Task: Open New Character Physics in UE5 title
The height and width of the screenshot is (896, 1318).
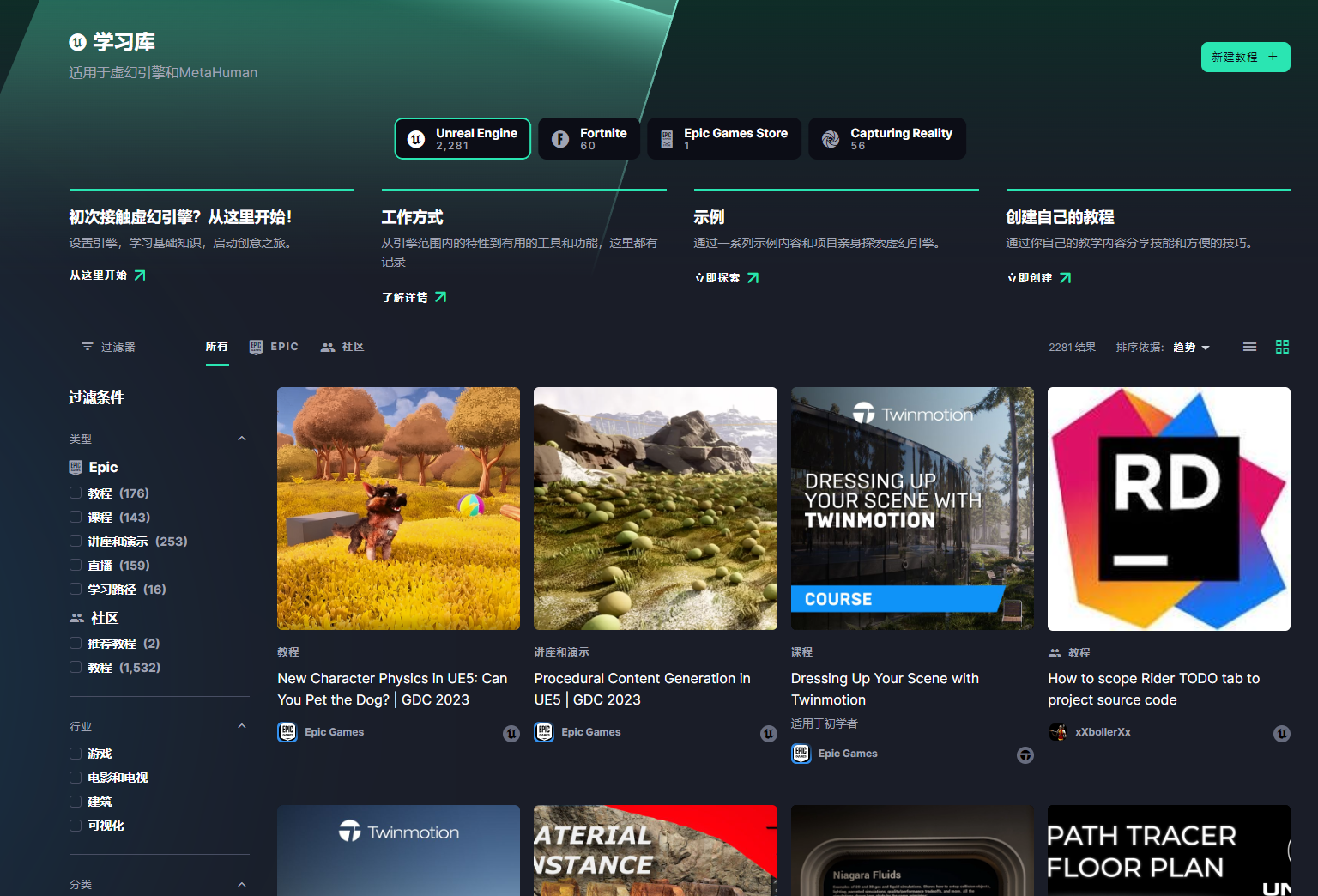Action: pos(392,689)
